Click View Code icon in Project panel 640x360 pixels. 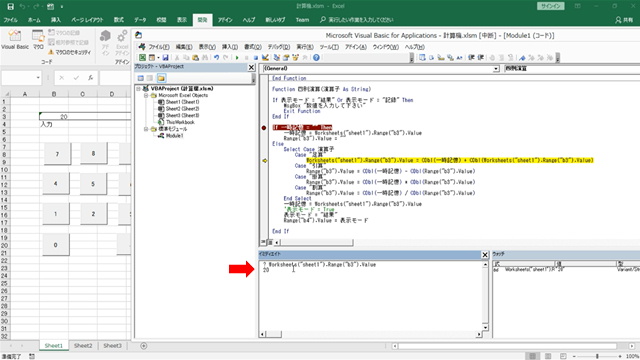(141, 78)
